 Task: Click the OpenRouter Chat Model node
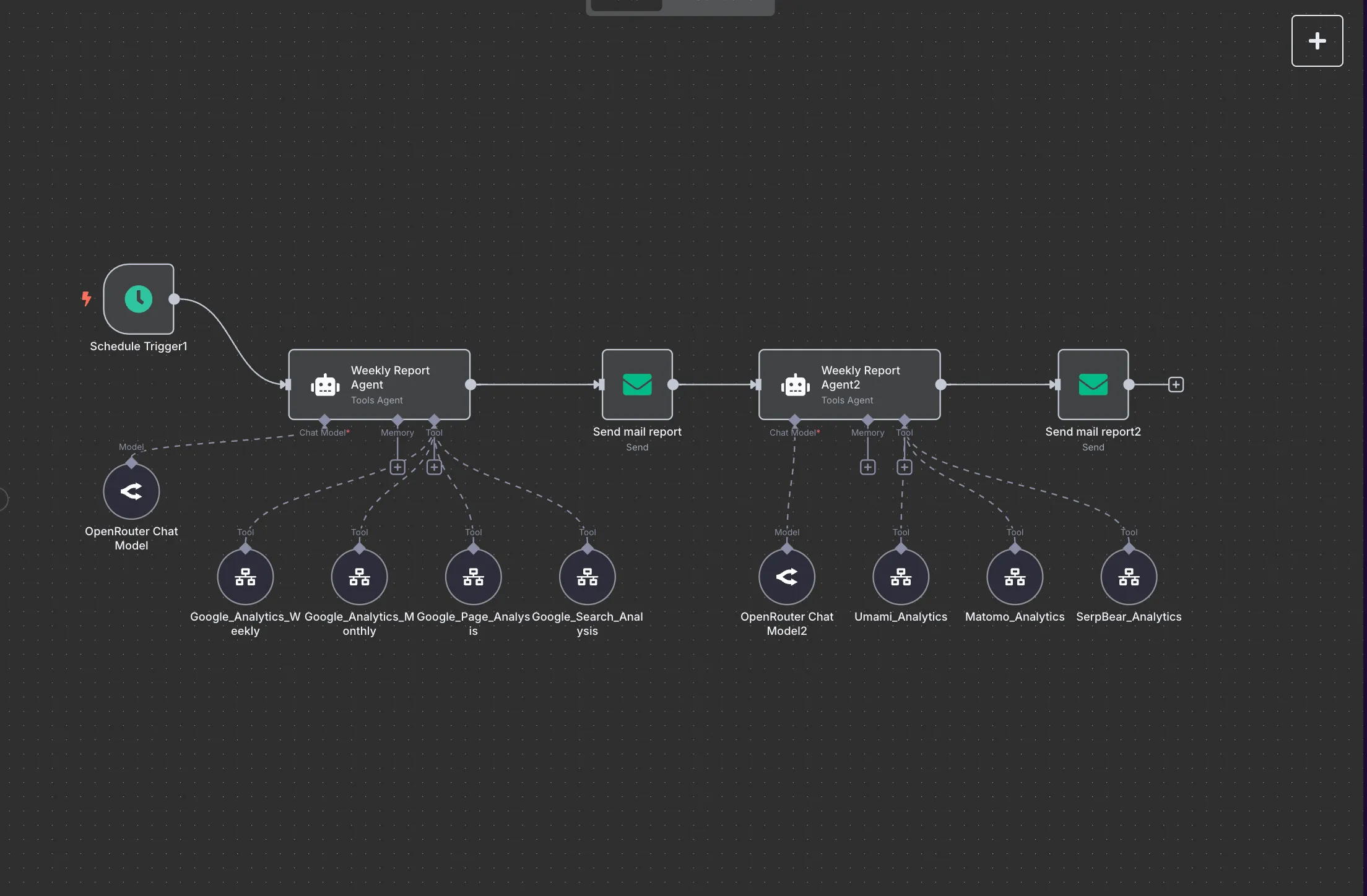click(x=131, y=491)
